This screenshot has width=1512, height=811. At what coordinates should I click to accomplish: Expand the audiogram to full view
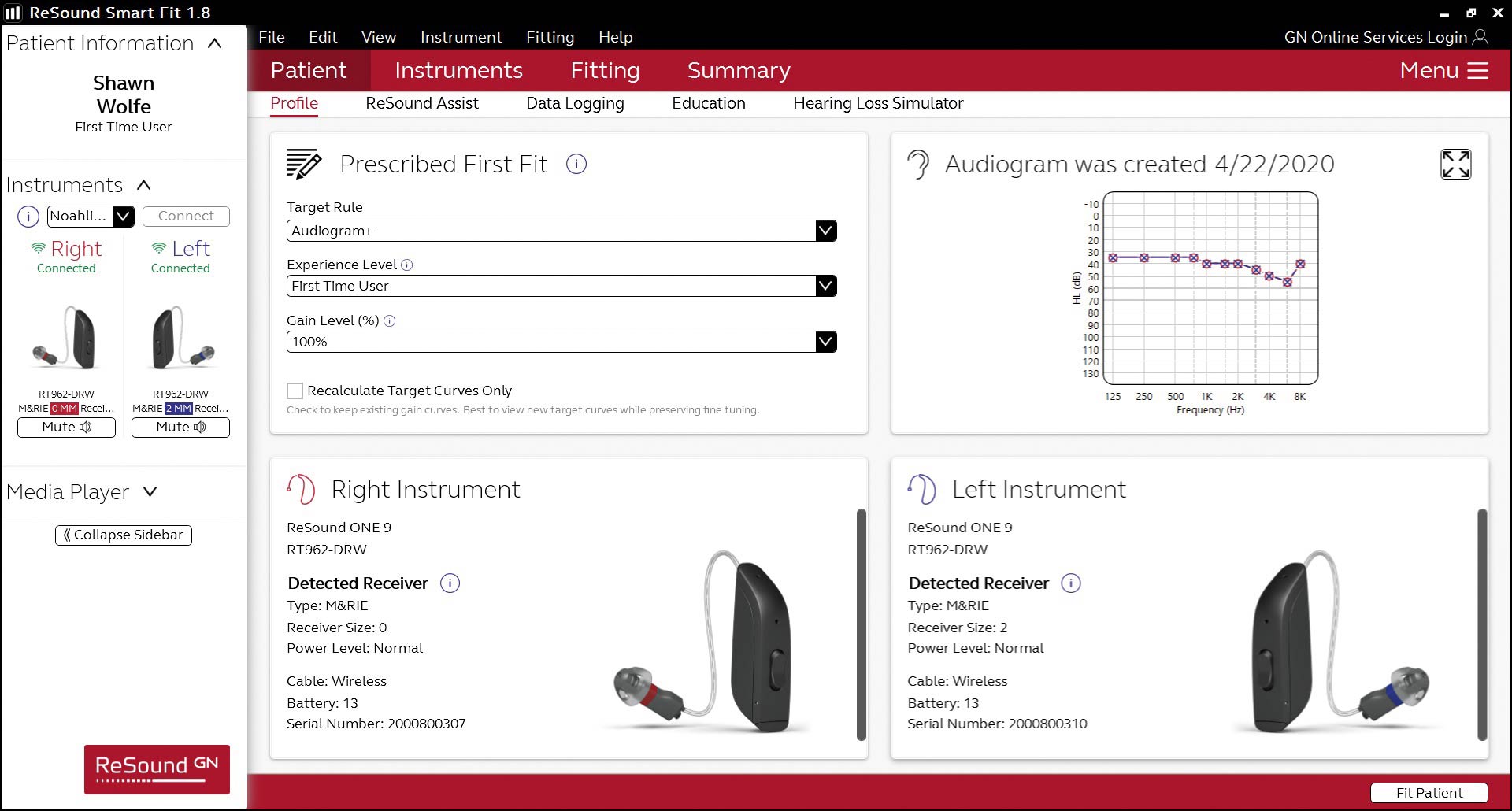point(1455,165)
